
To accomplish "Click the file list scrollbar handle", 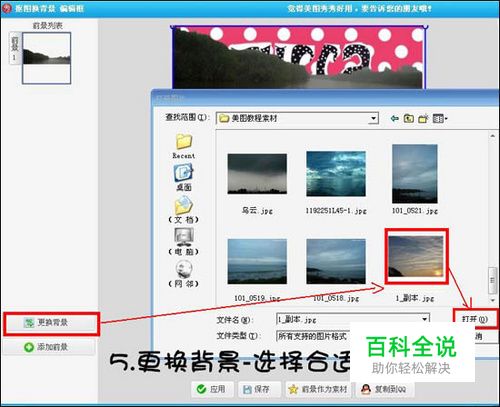I will click(492, 280).
